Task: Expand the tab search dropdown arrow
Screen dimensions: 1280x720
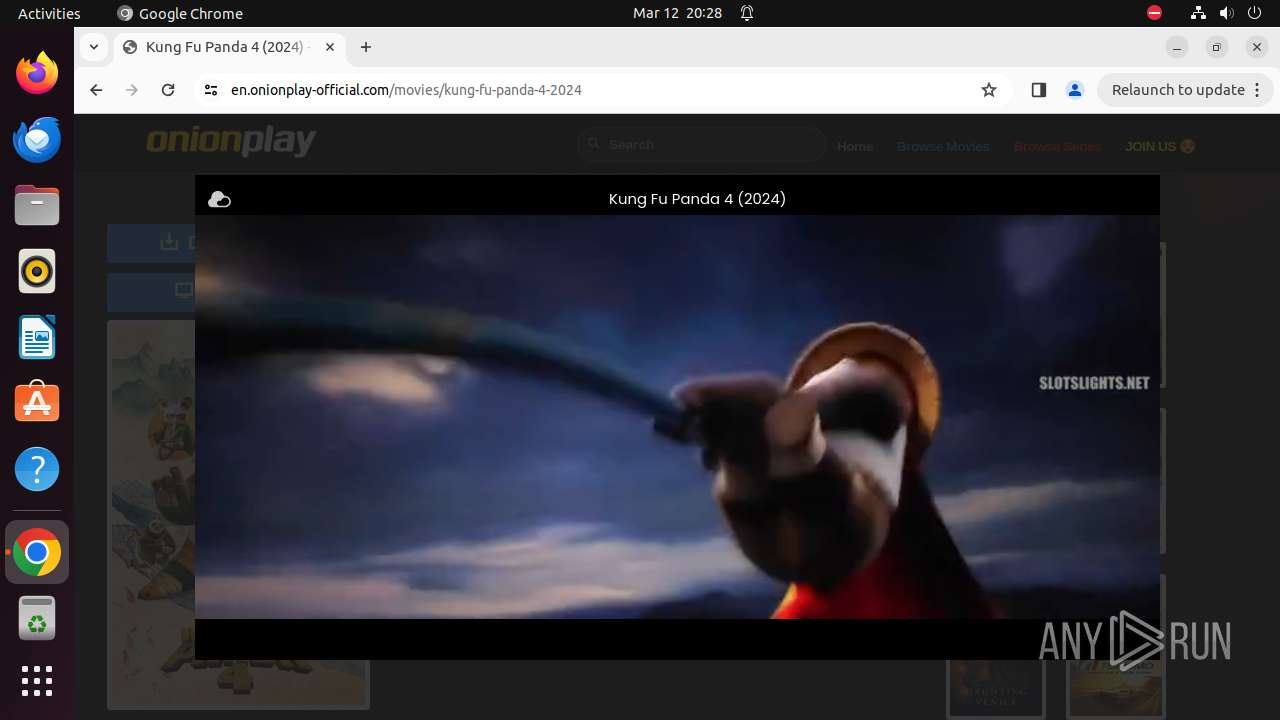Action: (93, 47)
